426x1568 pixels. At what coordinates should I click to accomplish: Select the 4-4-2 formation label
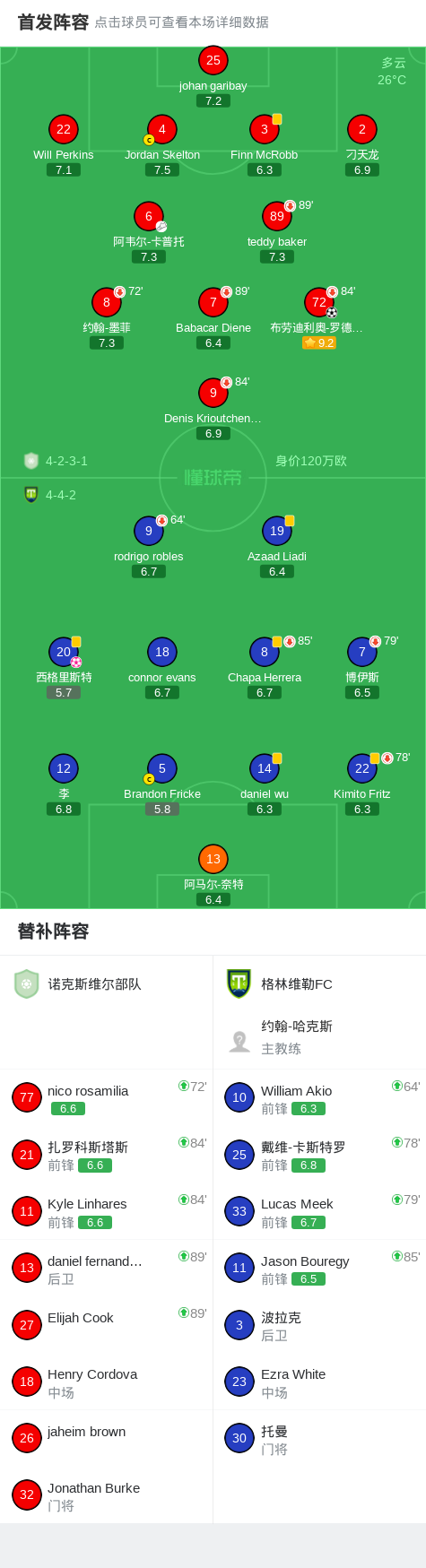[x=61, y=495]
